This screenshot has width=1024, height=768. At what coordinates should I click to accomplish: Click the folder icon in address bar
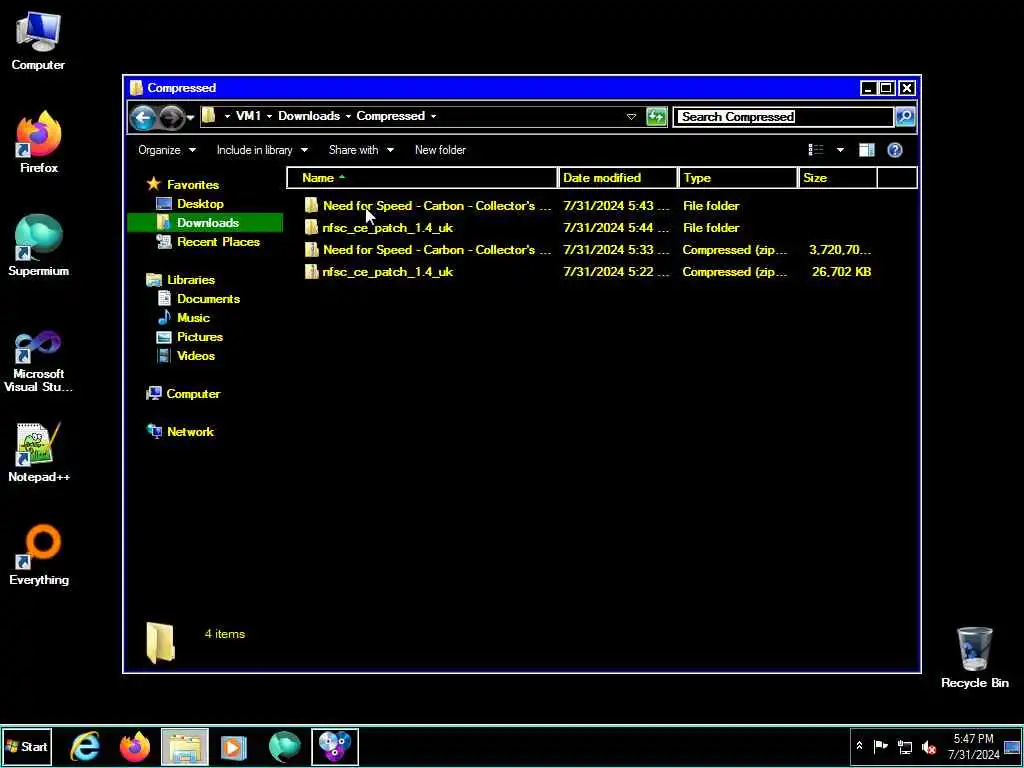pyautogui.click(x=208, y=116)
